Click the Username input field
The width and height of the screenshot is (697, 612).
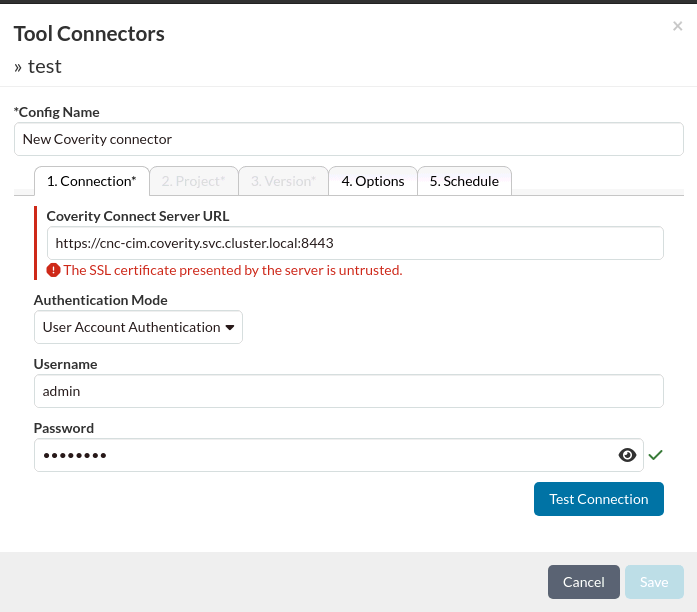(x=348, y=391)
